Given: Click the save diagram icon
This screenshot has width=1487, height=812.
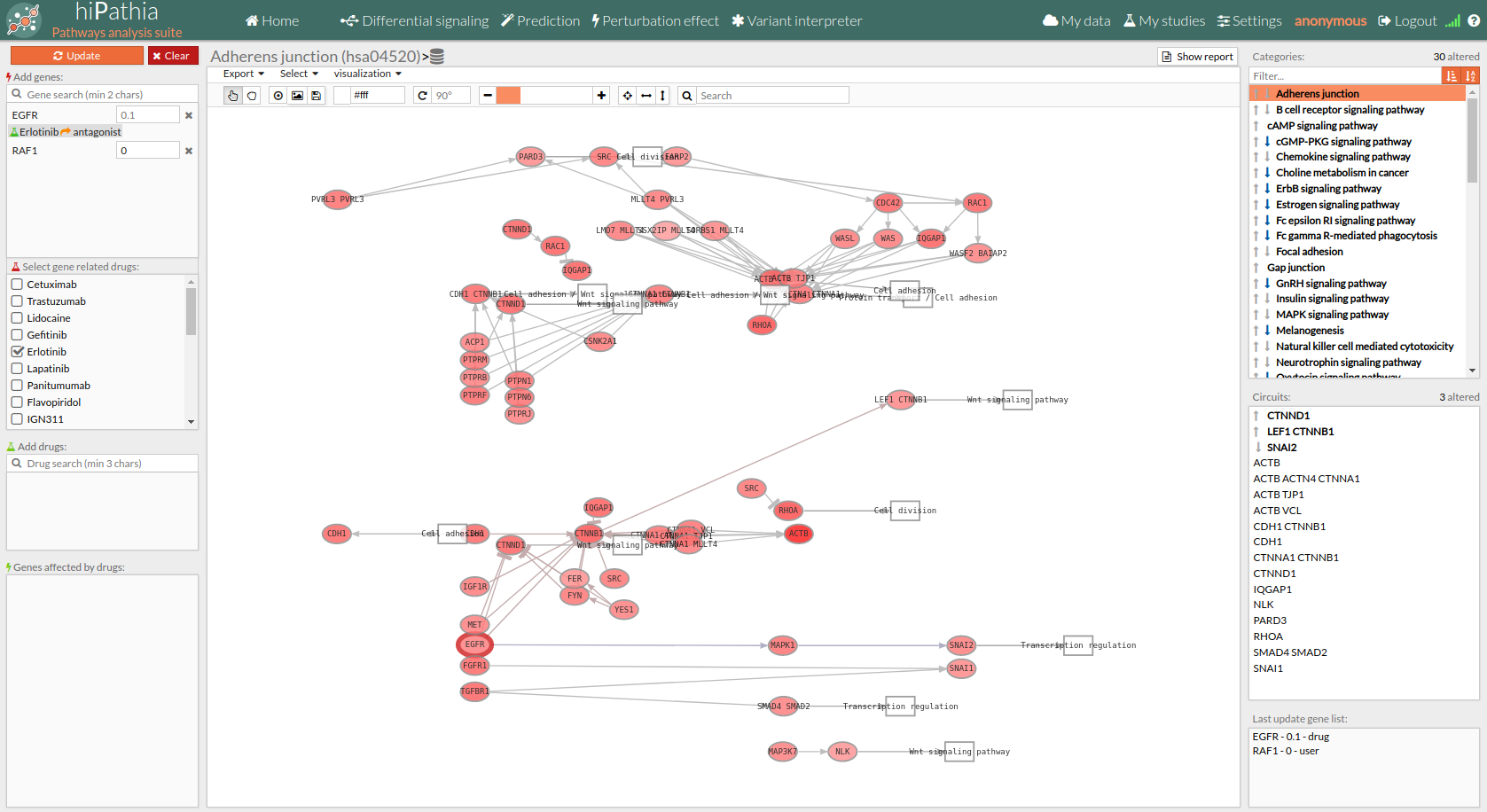Looking at the screenshot, I should [x=316, y=96].
